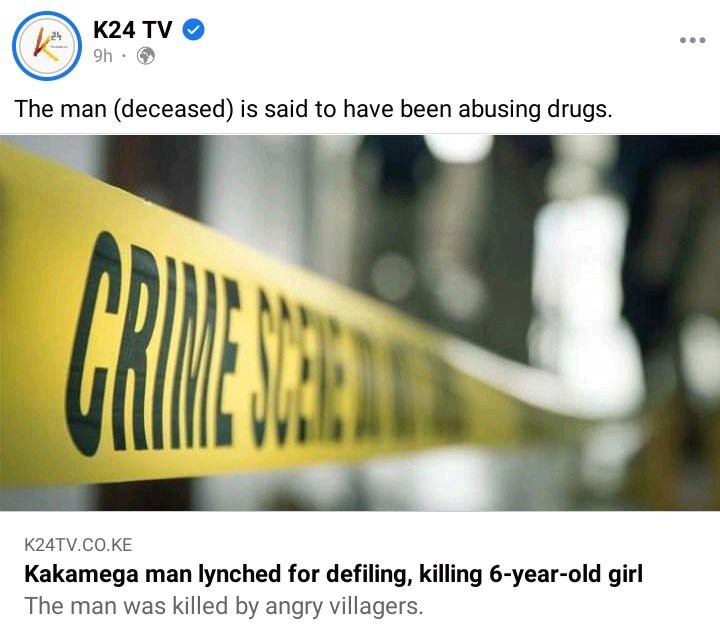Click the K24TV.CO.KE source domain

pos(78,545)
